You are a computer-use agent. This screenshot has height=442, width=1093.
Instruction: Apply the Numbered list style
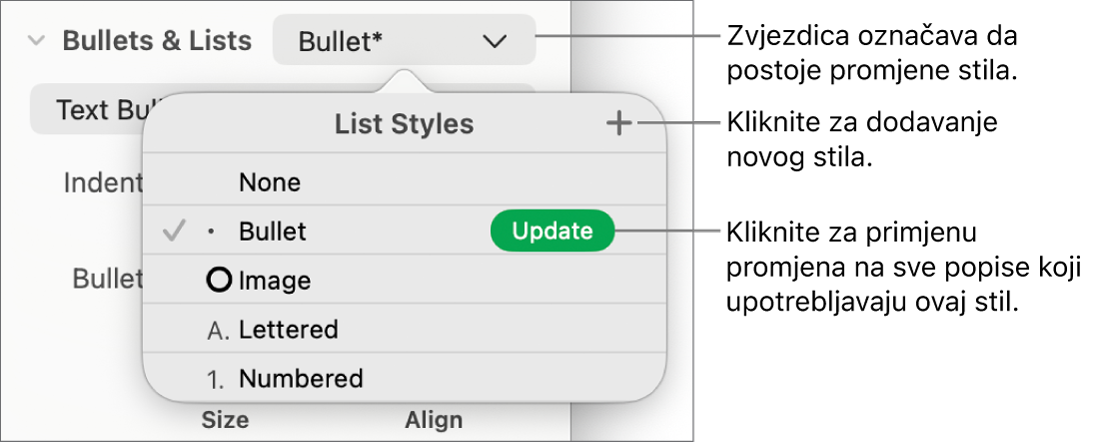pos(300,379)
